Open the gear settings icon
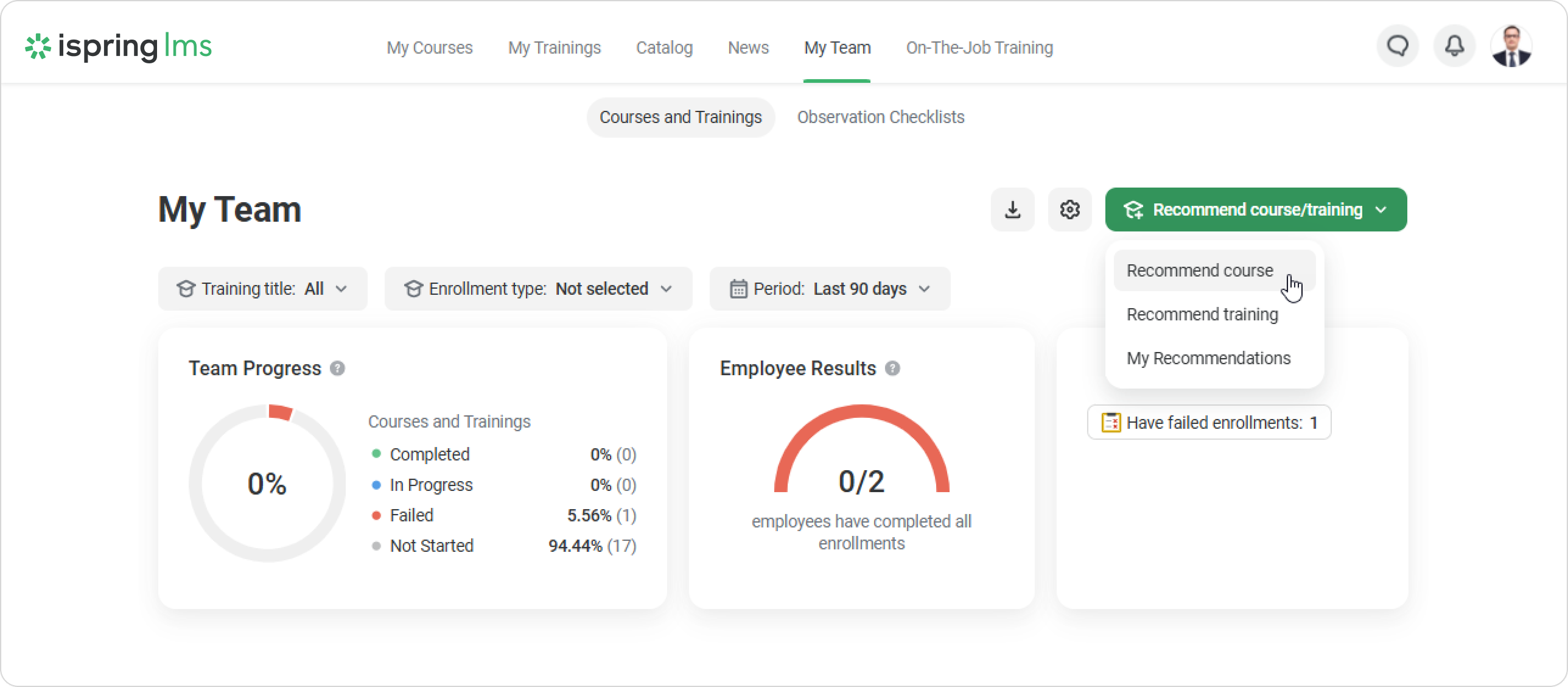This screenshot has width=1568, height=687. click(1069, 210)
